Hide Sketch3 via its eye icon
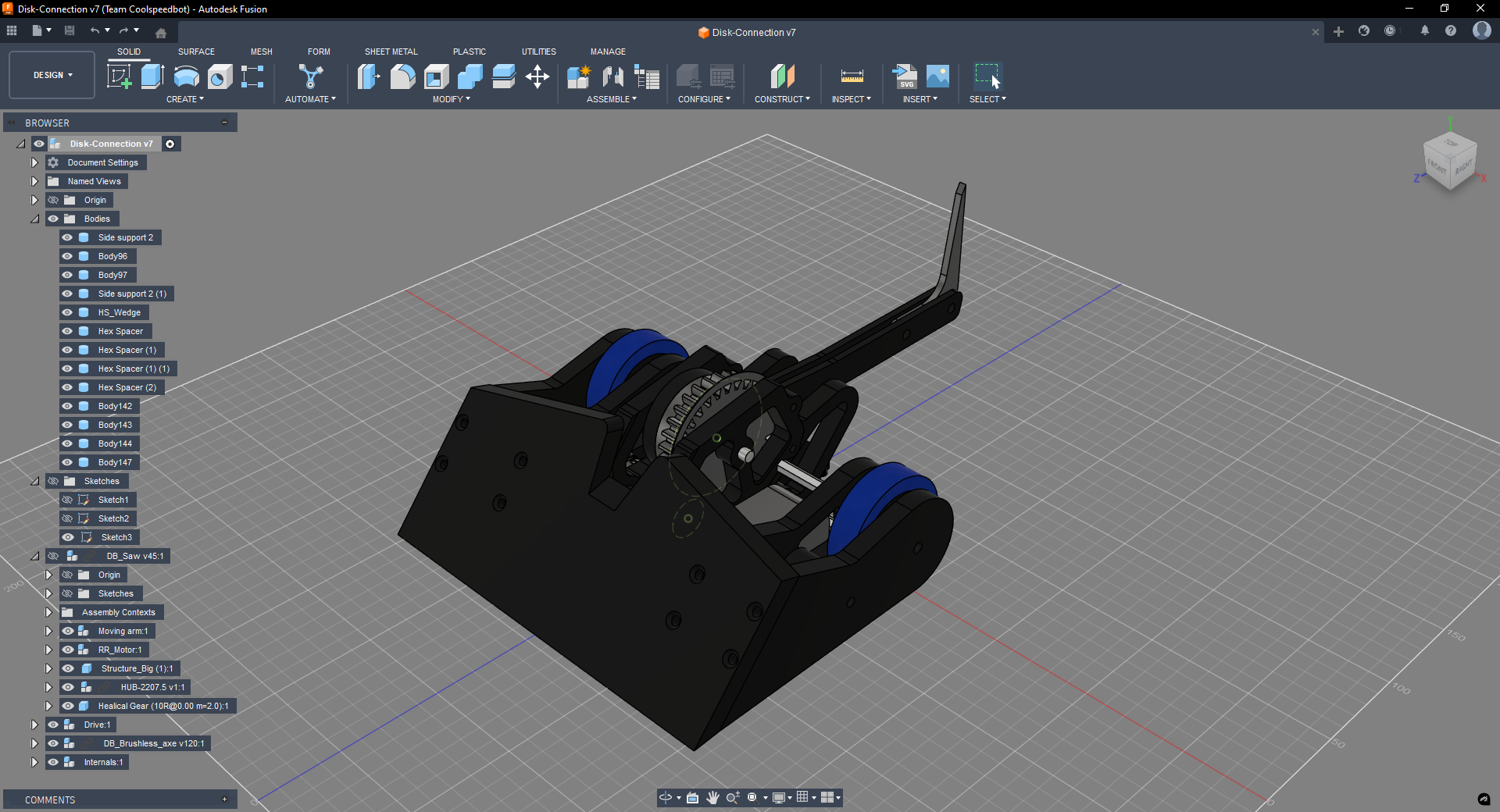This screenshot has height=812, width=1500. (x=67, y=537)
